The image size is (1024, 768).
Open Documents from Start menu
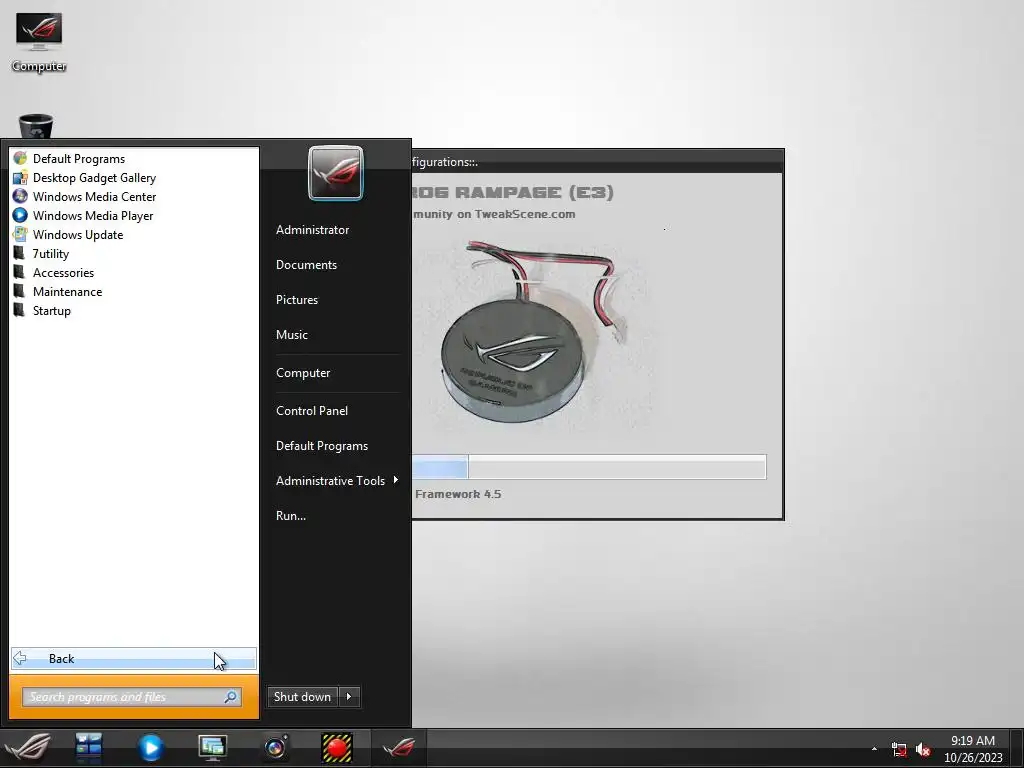coord(306,264)
